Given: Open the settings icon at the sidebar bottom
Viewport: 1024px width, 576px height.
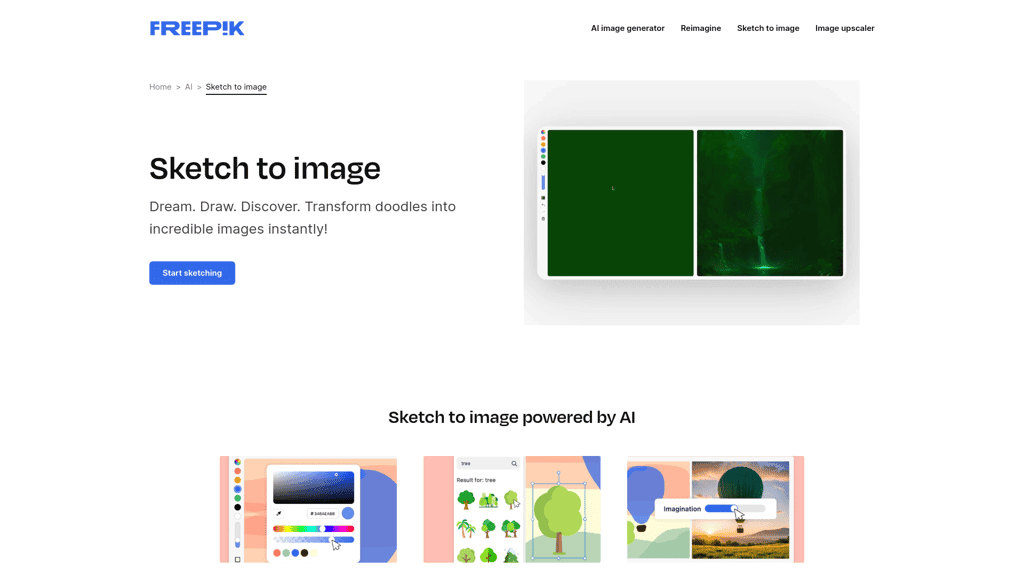Looking at the screenshot, I should tap(543, 219).
